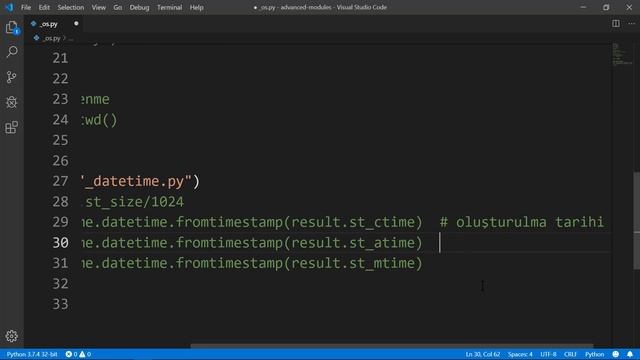Open the Edit menu
The image size is (640, 360).
(44, 7)
